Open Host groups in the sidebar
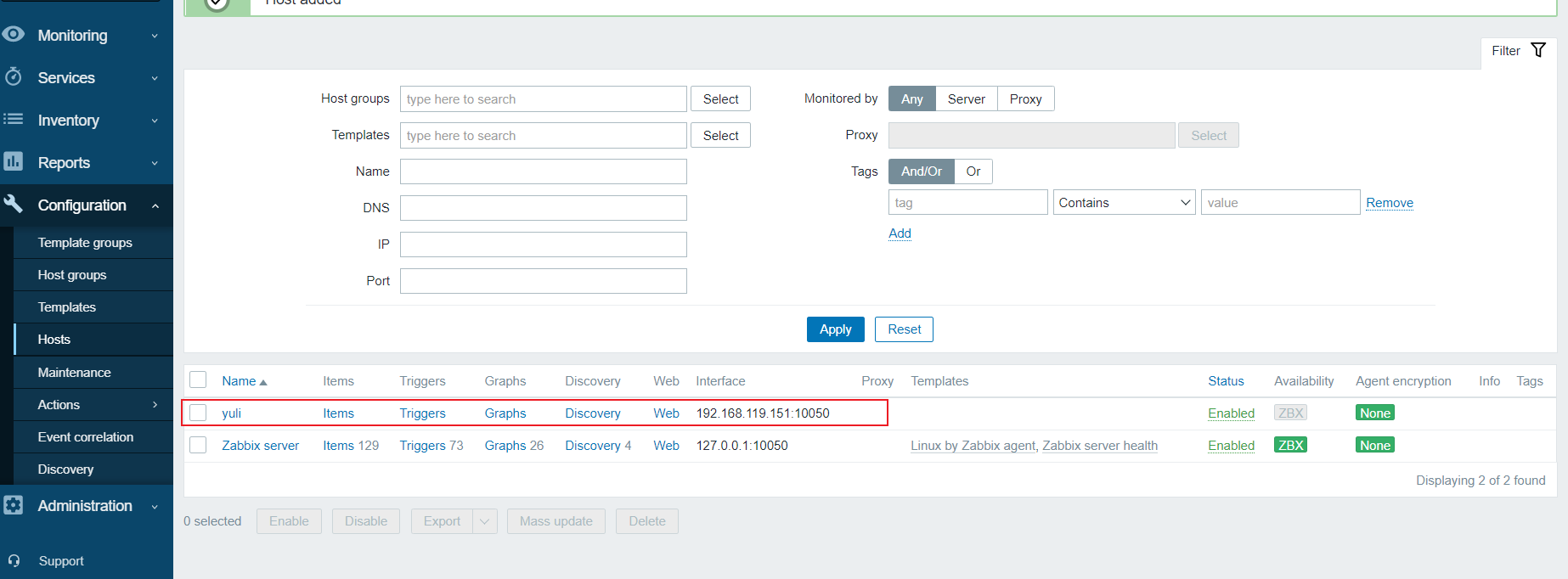 point(72,275)
